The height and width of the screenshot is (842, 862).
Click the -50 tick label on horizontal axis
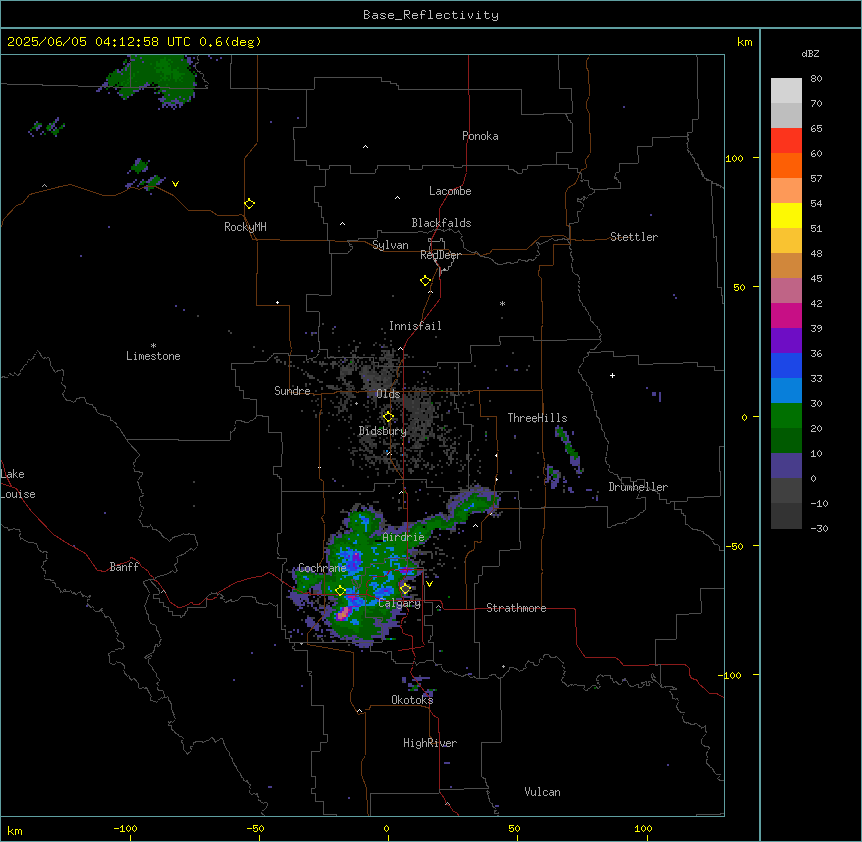tap(255, 828)
